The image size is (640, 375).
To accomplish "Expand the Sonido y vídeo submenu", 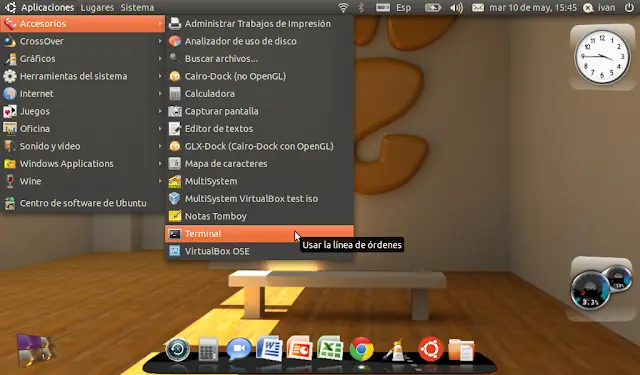I will [x=82, y=146].
